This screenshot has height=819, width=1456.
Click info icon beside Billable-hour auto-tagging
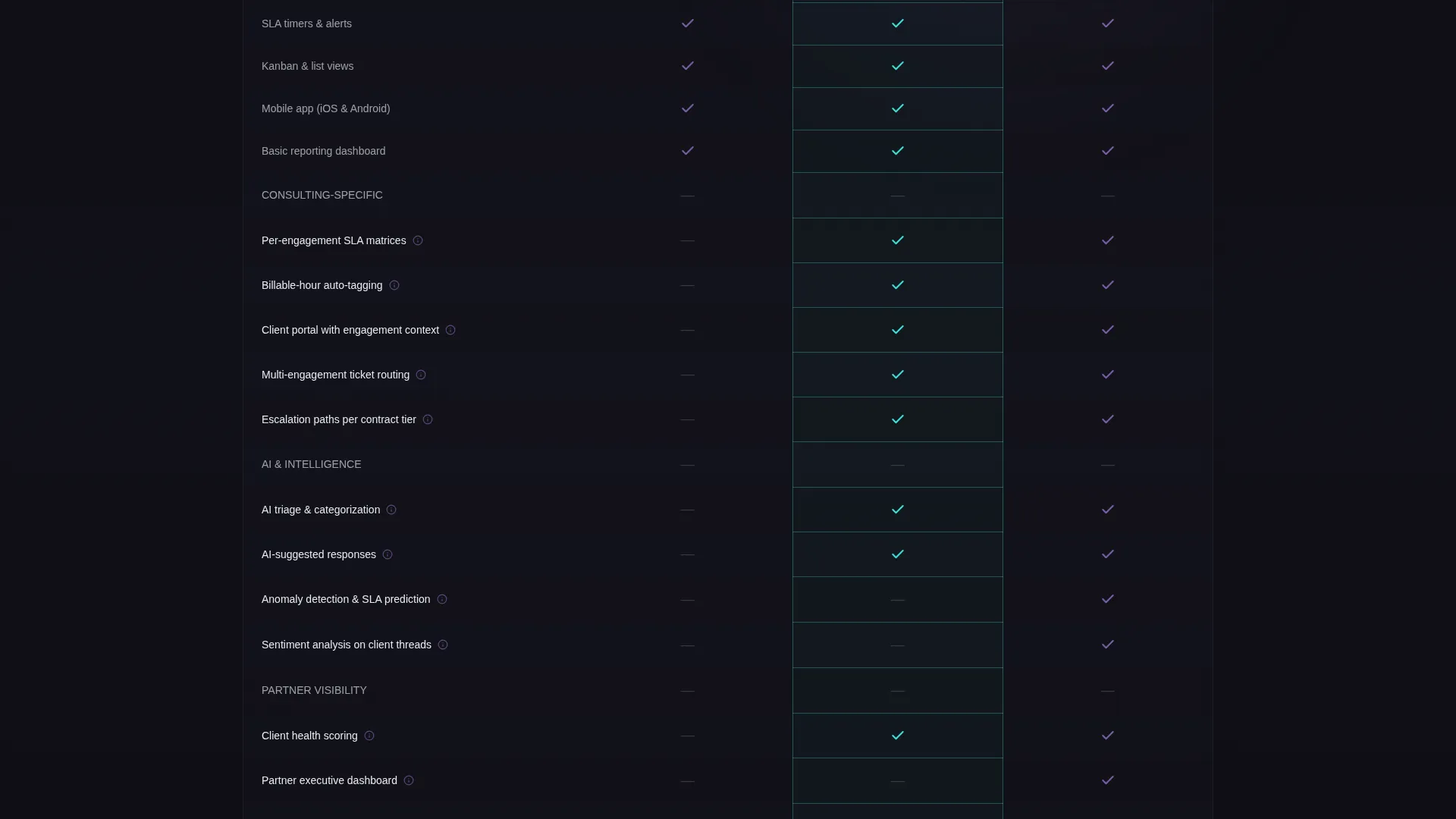(x=394, y=285)
